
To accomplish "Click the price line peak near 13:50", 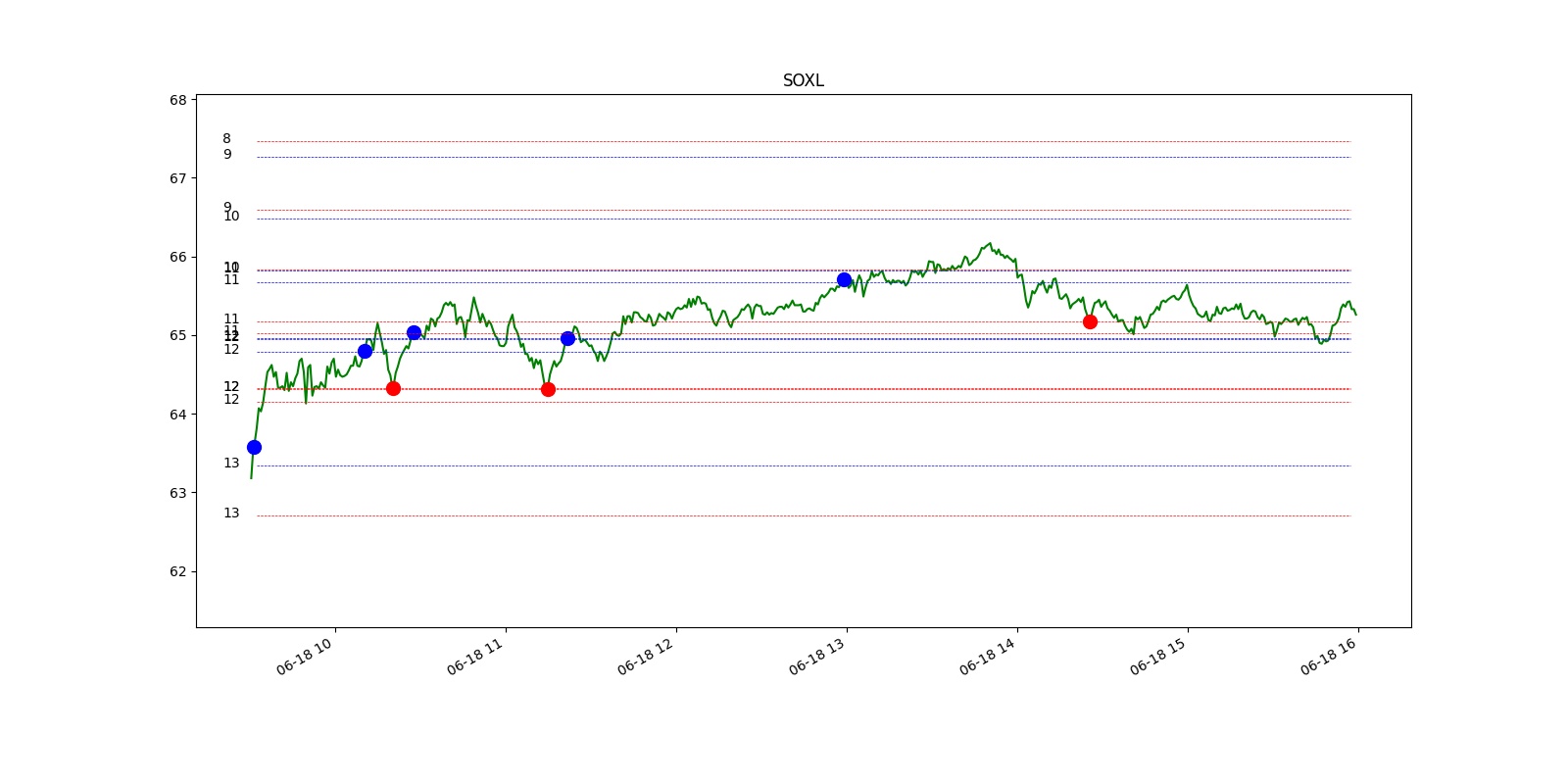I will pyautogui.click(x=990, y=244).
